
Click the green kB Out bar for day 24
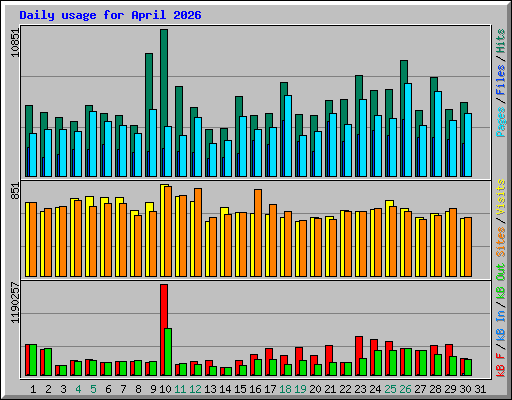[x=378, y=363]
